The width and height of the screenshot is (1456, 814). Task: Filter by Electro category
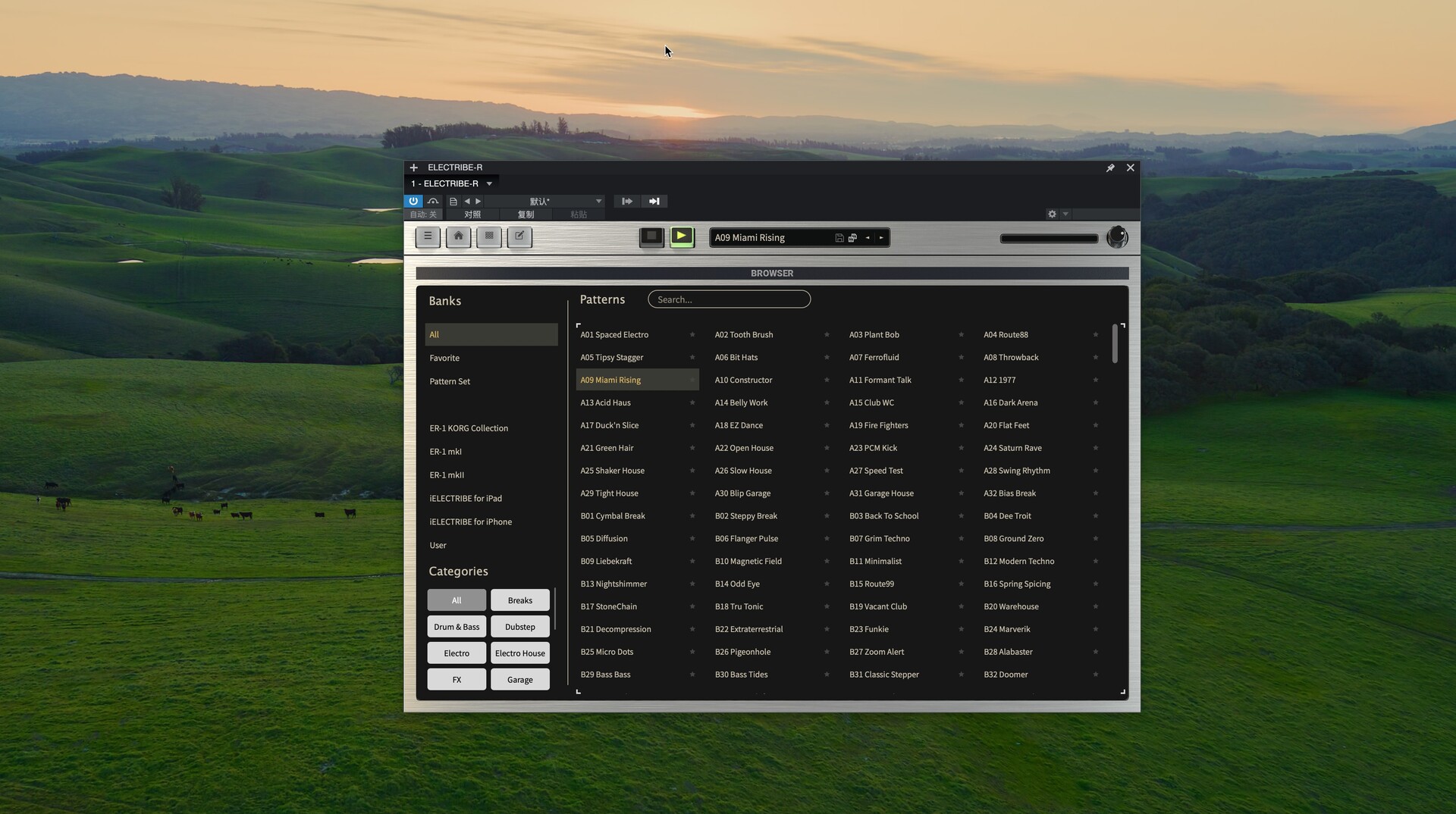[457, 653]
